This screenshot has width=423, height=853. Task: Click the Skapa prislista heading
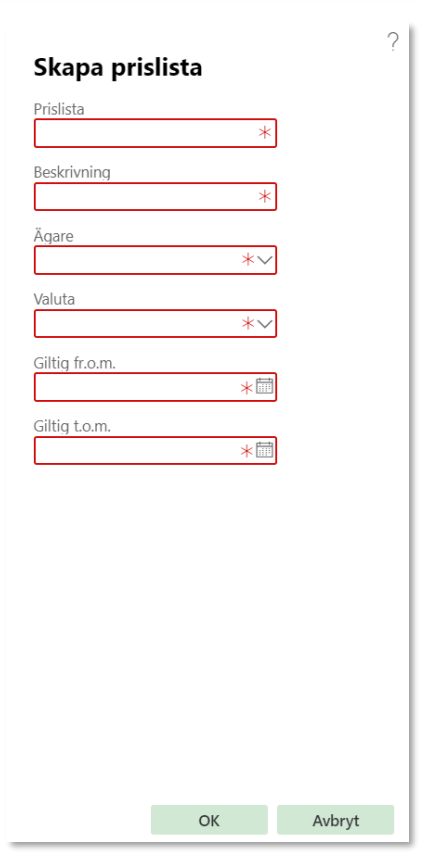coord(118,69)
